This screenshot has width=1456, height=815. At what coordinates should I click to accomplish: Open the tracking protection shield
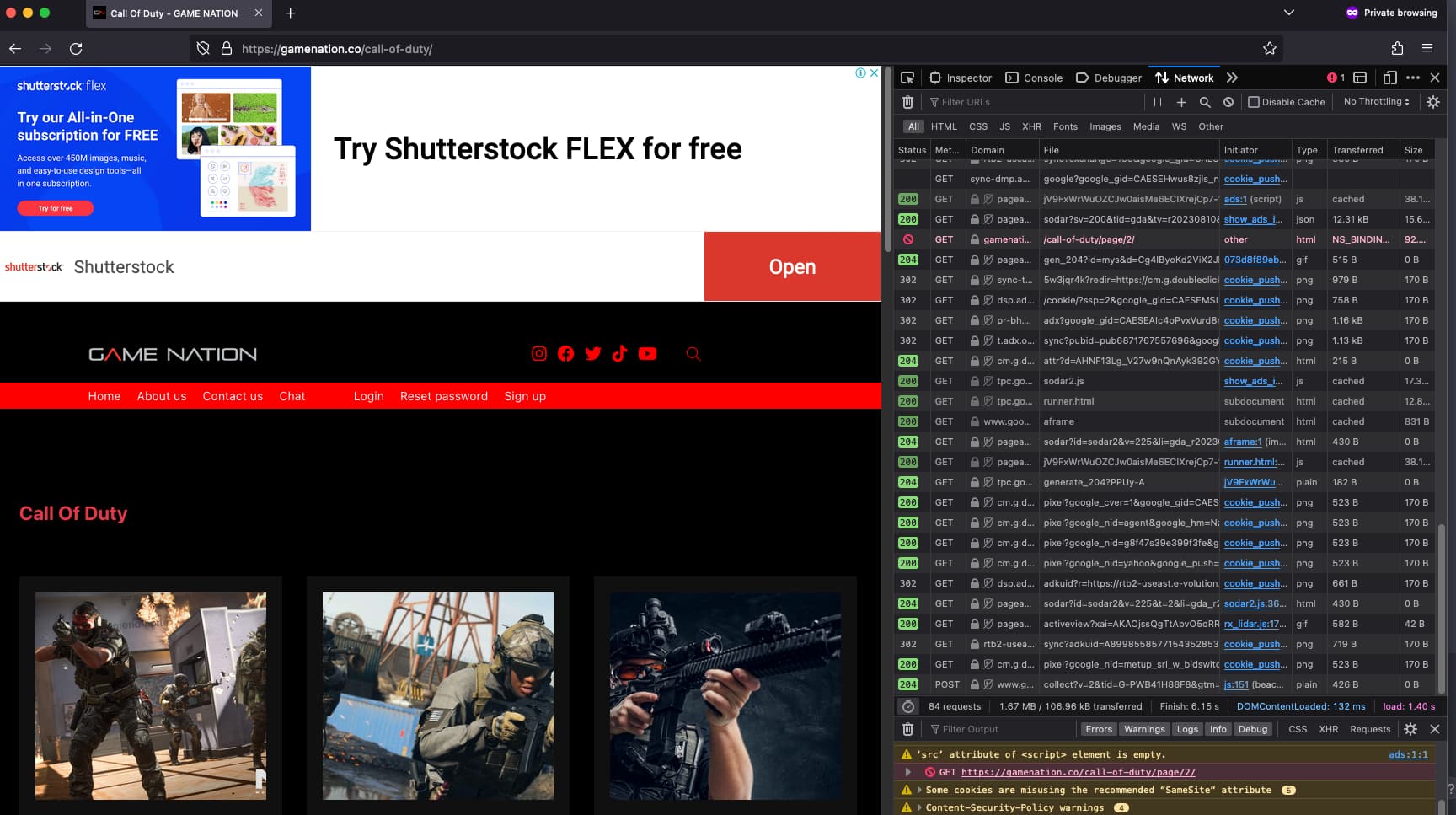pos(203,49)
